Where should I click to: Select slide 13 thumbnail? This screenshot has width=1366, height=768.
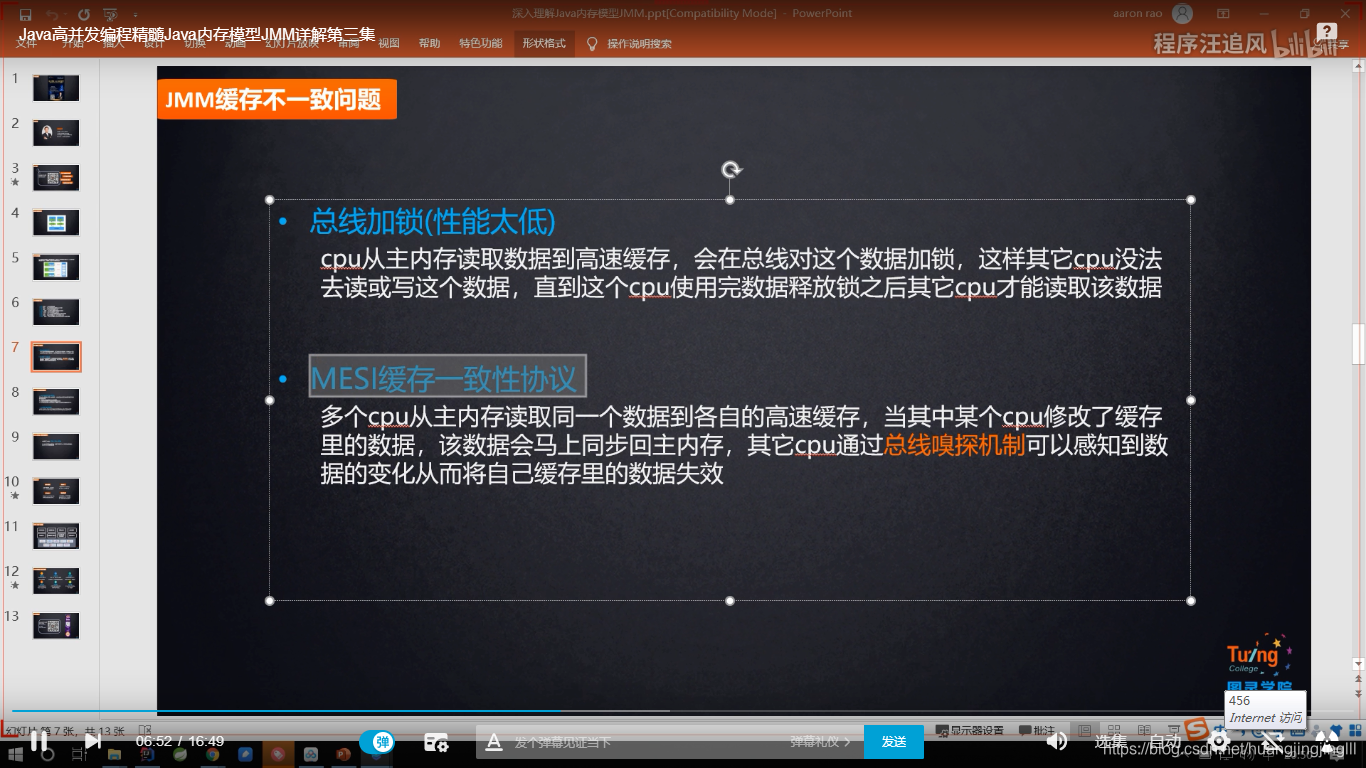click(56, 626)
